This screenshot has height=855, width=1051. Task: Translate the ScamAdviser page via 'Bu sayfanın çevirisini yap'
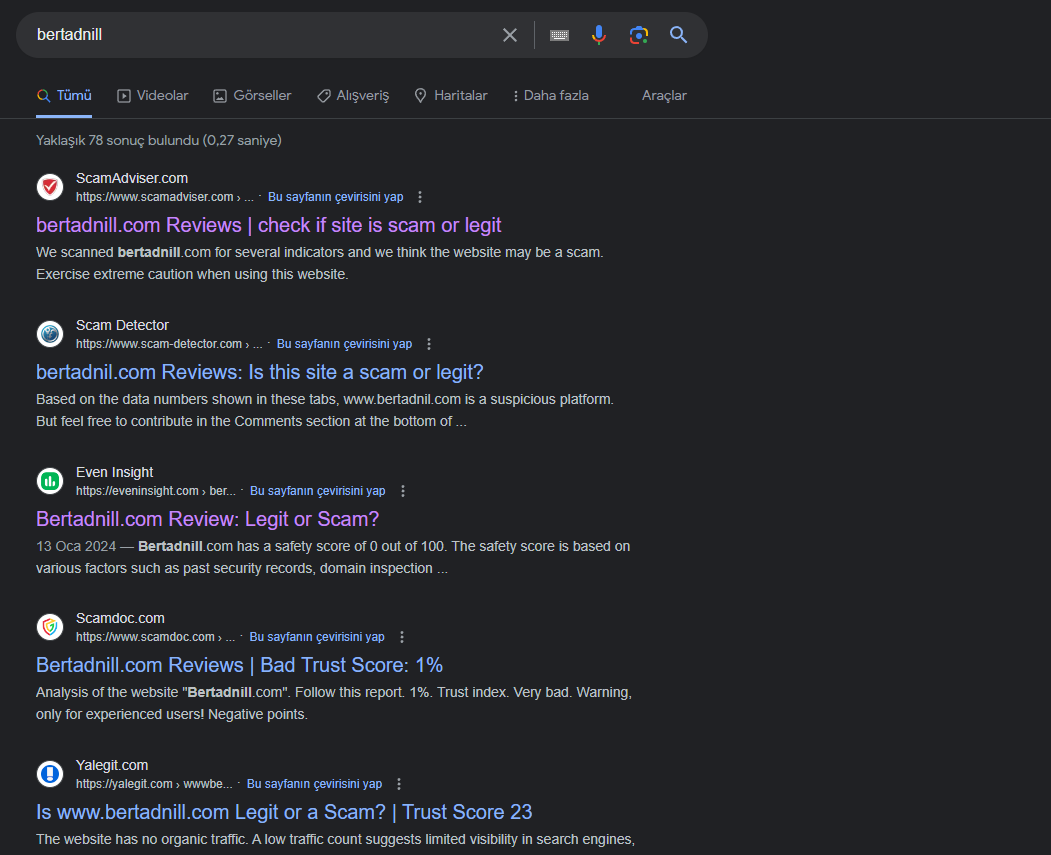336,197
